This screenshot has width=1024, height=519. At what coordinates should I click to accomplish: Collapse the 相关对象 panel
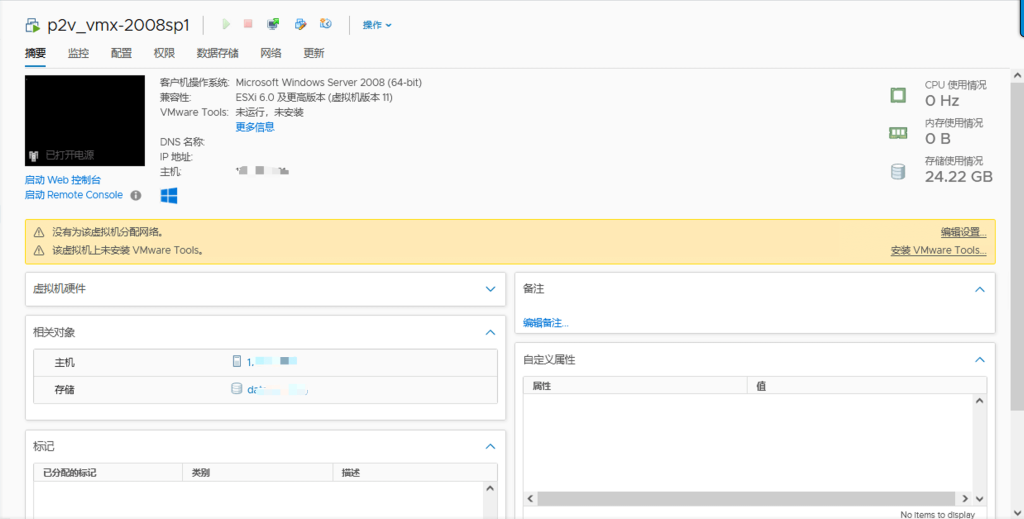490,332
